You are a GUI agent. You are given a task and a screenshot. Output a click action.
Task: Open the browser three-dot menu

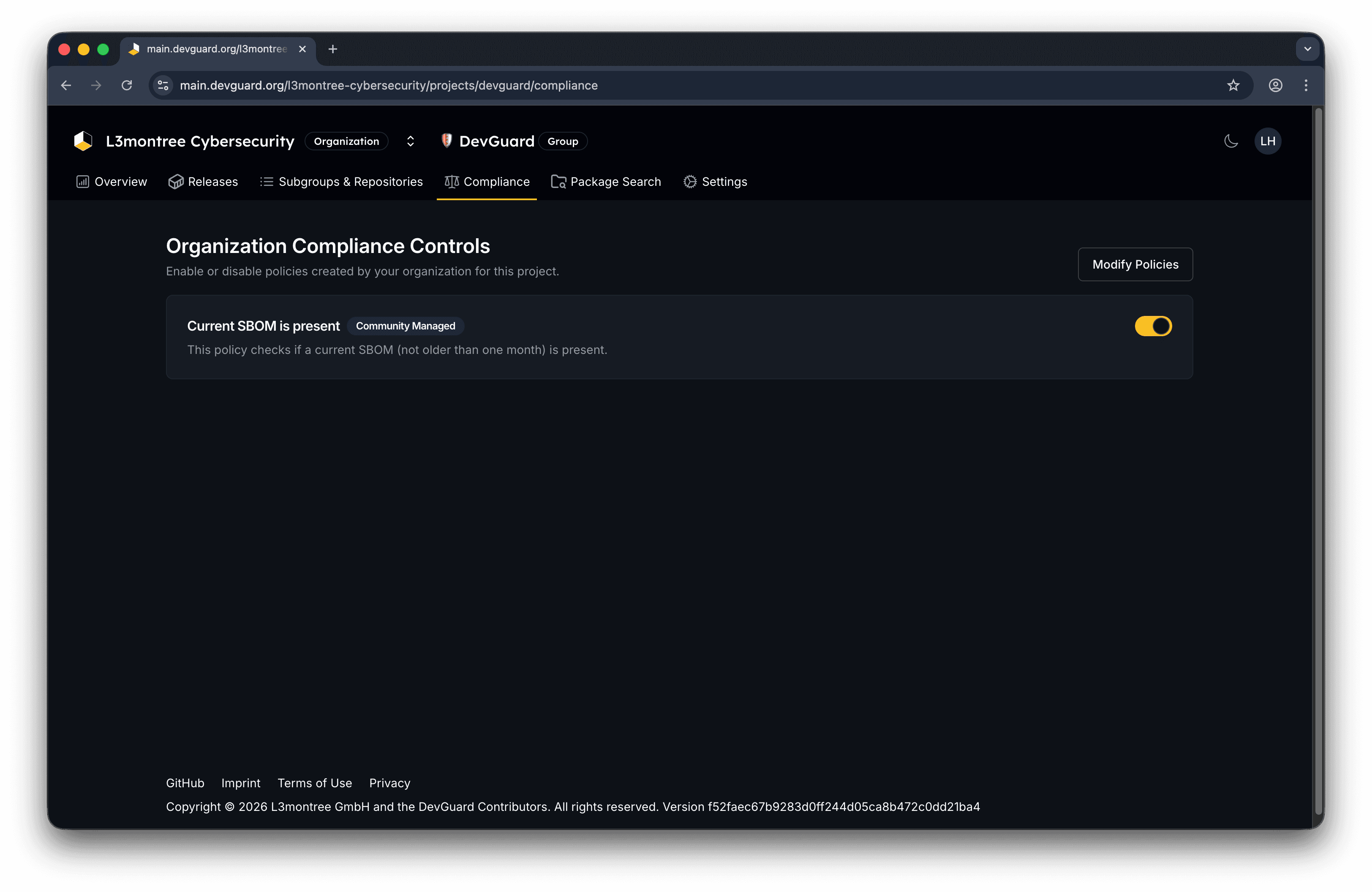click(1306, 85)
